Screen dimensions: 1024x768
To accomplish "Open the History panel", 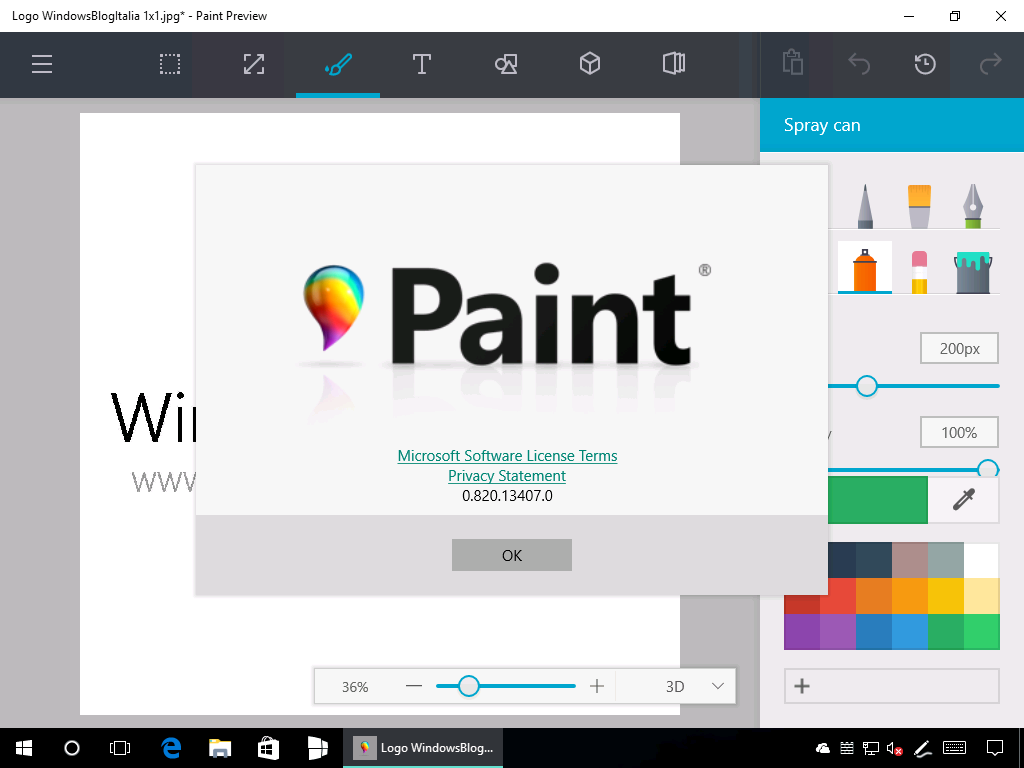I will 923,64.
